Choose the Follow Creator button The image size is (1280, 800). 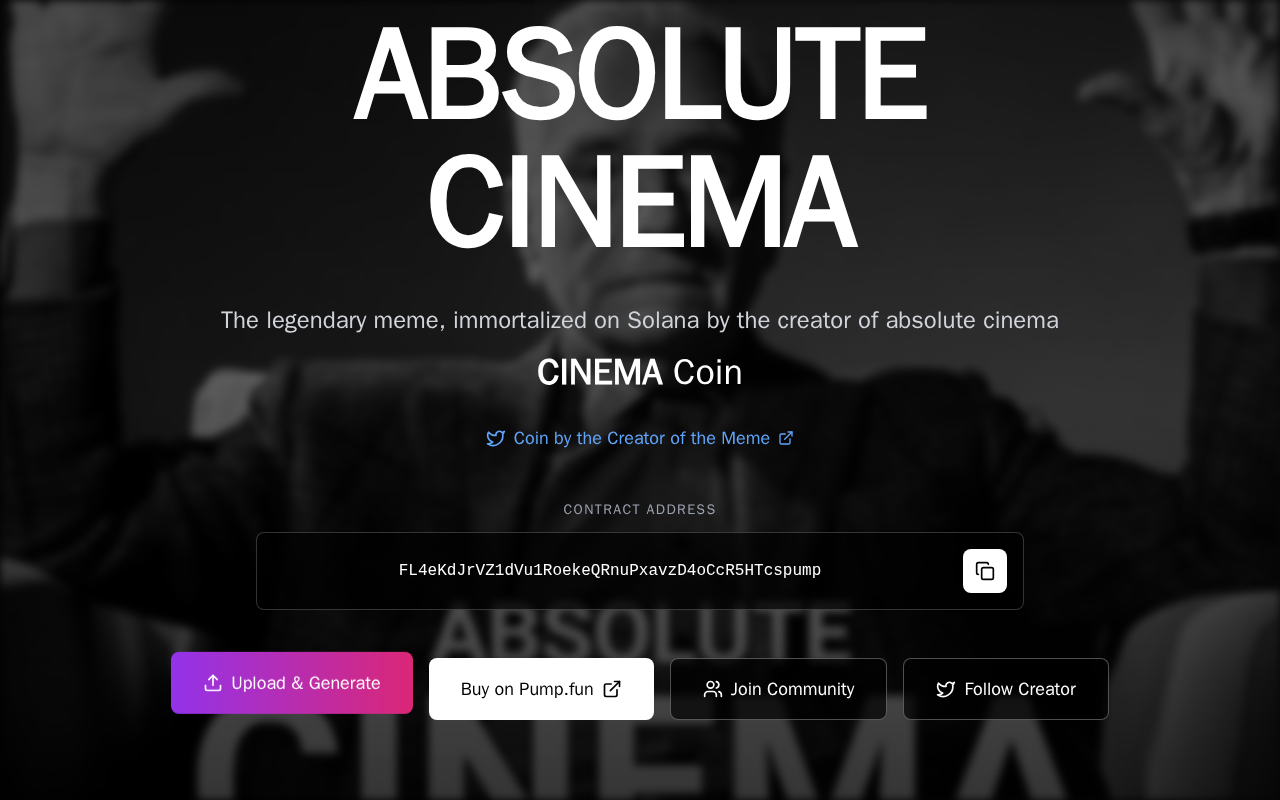[1006, 689]
